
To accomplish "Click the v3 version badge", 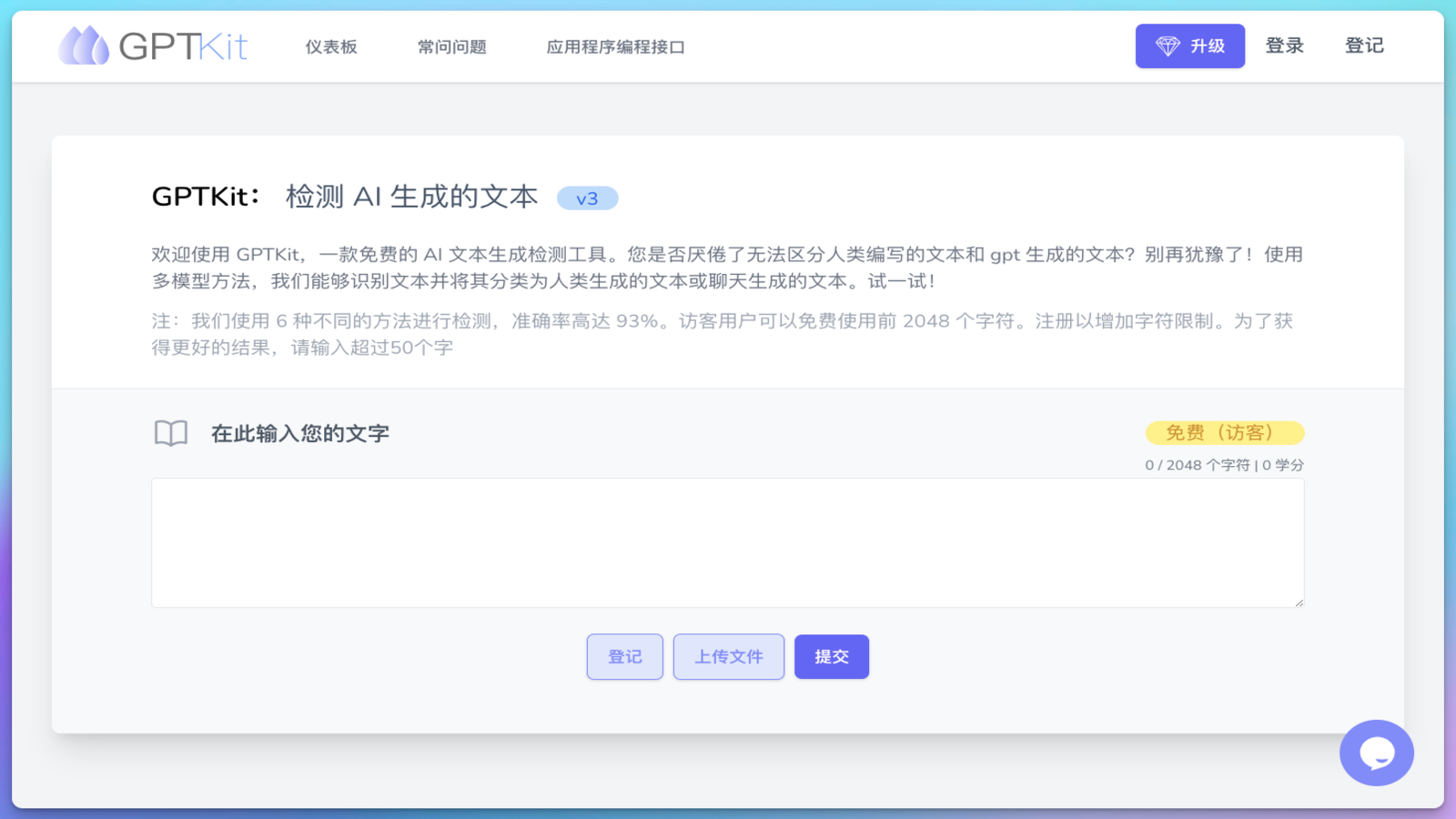I will tap(587, 198).
